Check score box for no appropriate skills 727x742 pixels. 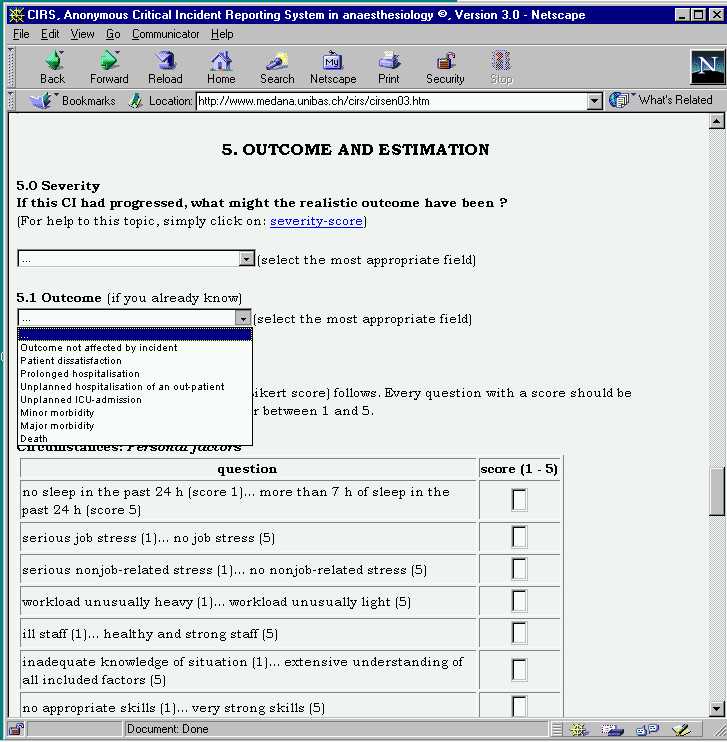tap(519, 707)
